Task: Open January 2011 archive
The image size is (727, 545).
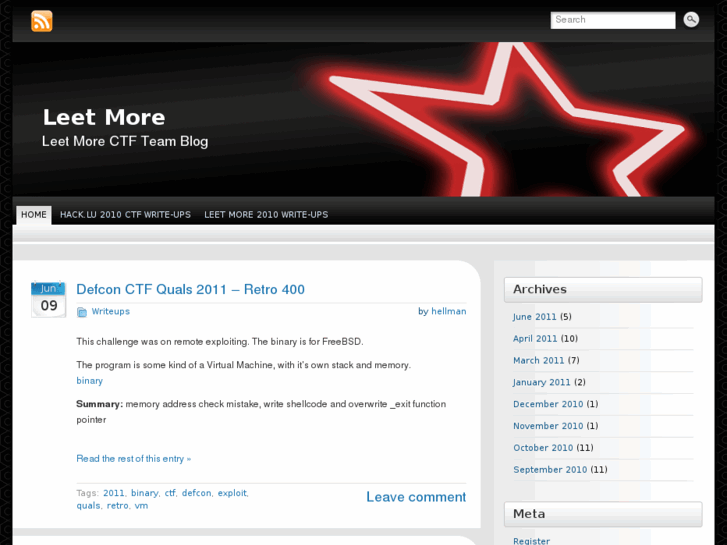Action: click(541, 382)
